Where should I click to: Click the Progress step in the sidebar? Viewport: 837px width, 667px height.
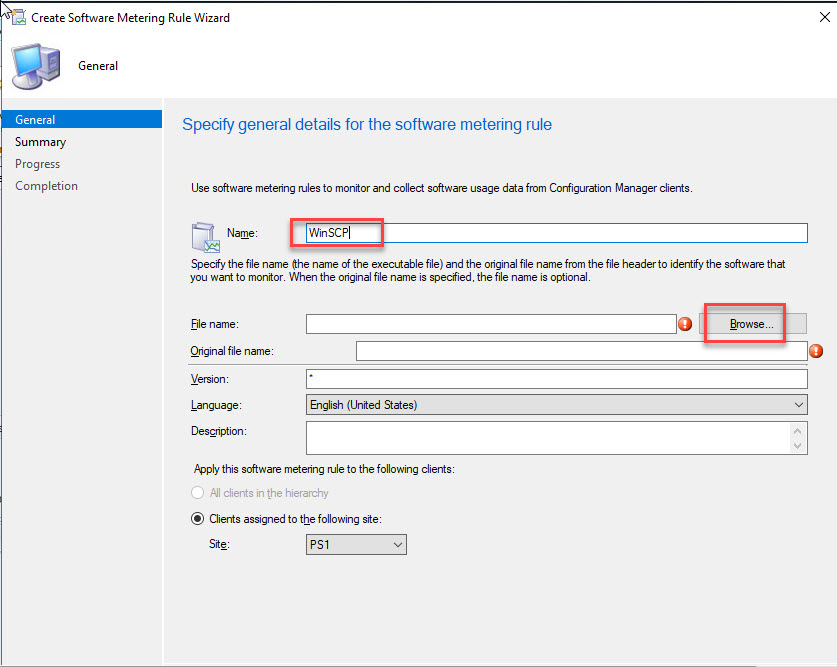tap(37, 164)
